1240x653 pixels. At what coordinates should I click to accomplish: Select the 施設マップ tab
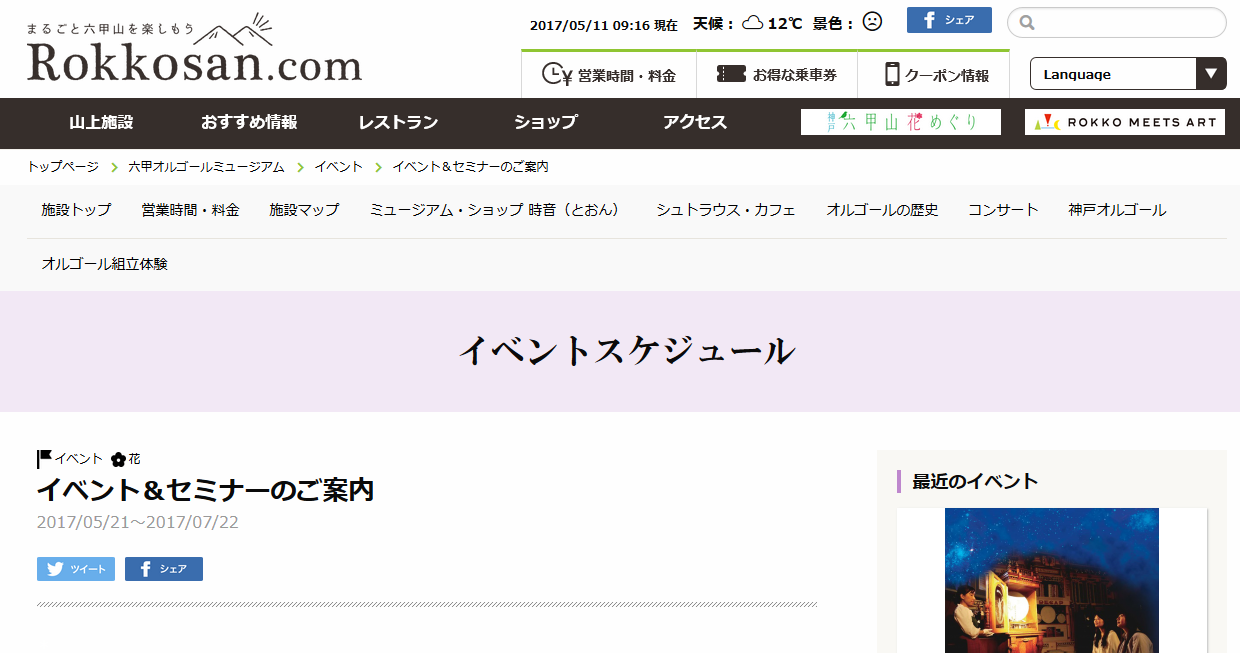(304, 210)
